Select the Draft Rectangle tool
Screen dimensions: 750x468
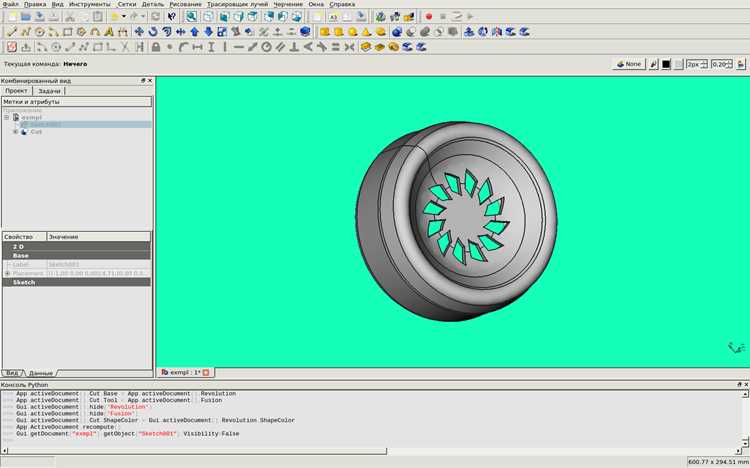pyautogui.click(x=67, y=32)
